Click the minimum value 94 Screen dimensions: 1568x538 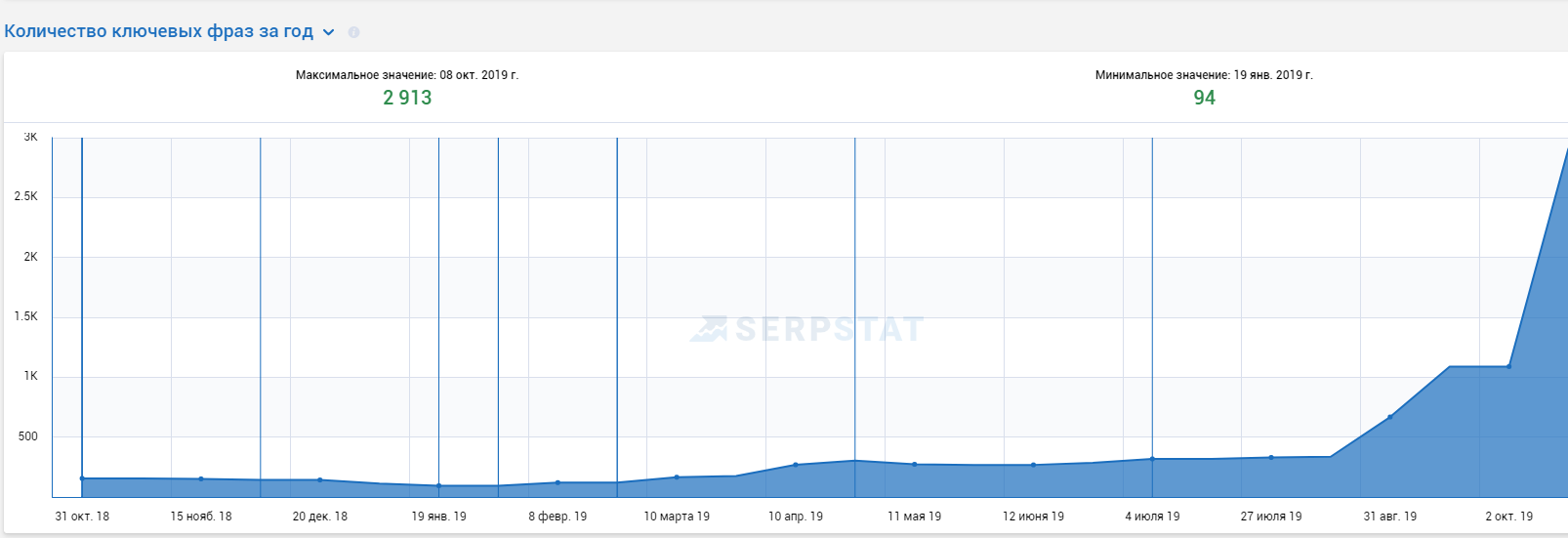[1204, 98]
